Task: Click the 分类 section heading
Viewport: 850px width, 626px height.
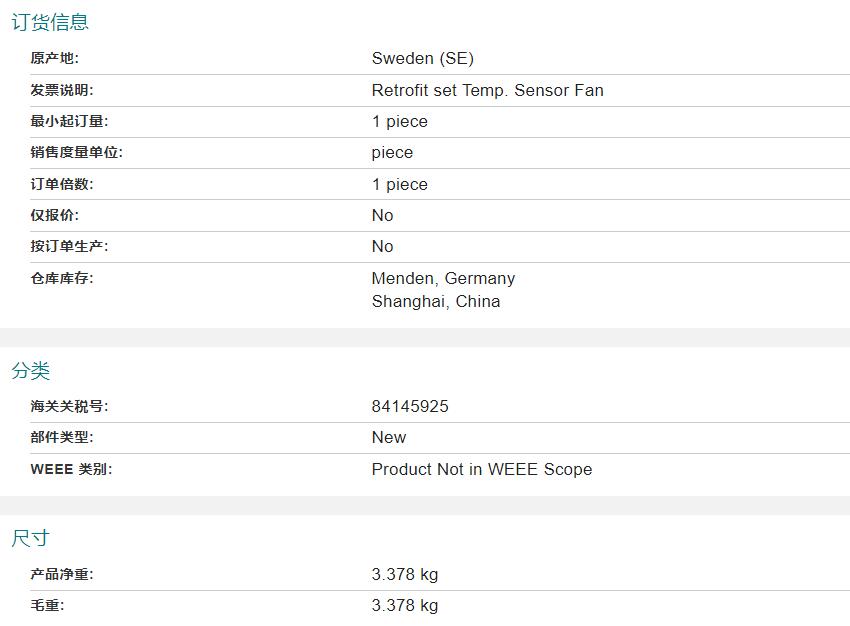Action: coord(31,371)
